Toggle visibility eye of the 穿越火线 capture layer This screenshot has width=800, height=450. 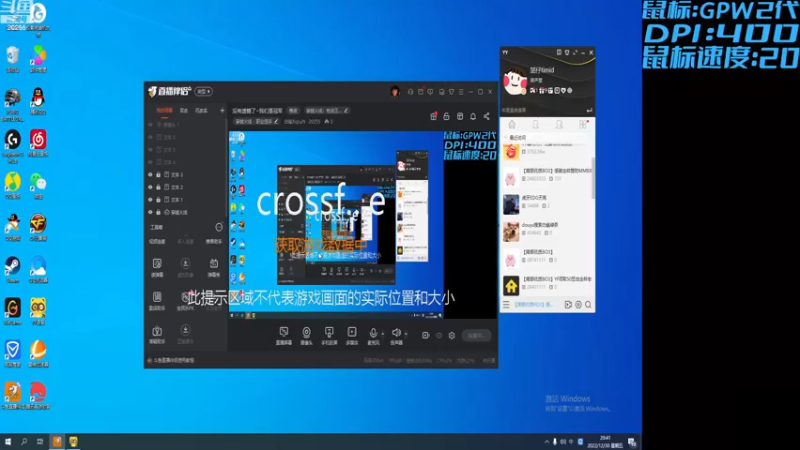151,212
